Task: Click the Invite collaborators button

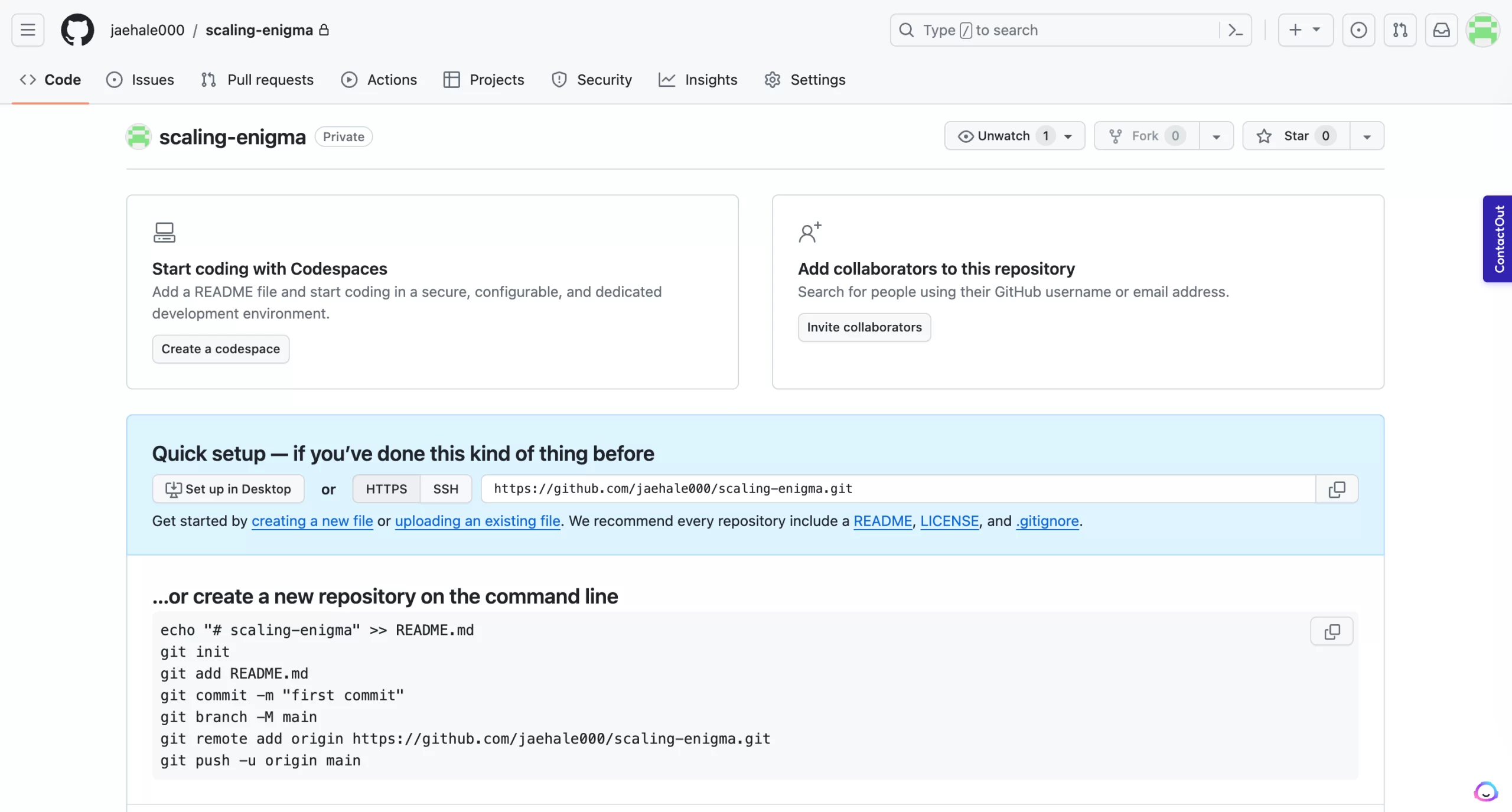Action: 864,327
